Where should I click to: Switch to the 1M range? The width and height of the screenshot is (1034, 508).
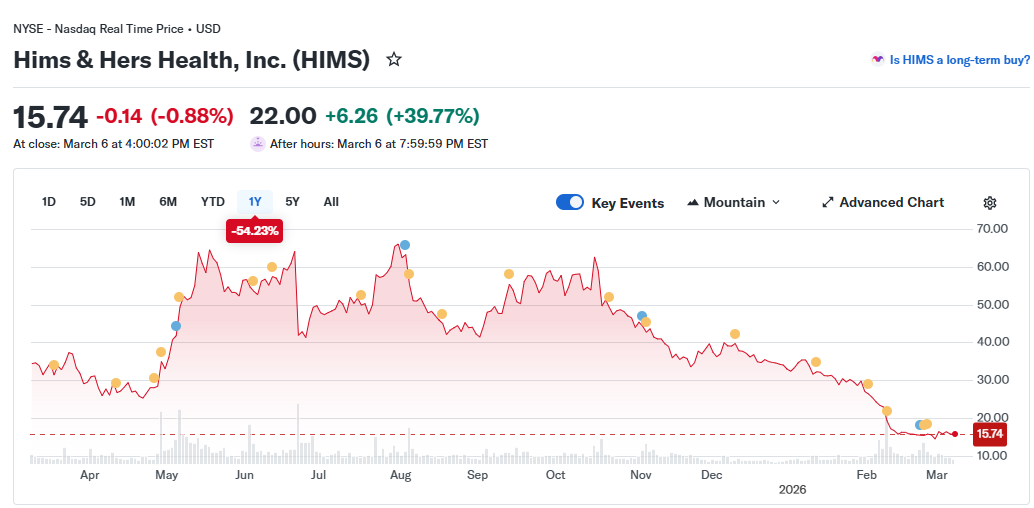coord(127,202)
